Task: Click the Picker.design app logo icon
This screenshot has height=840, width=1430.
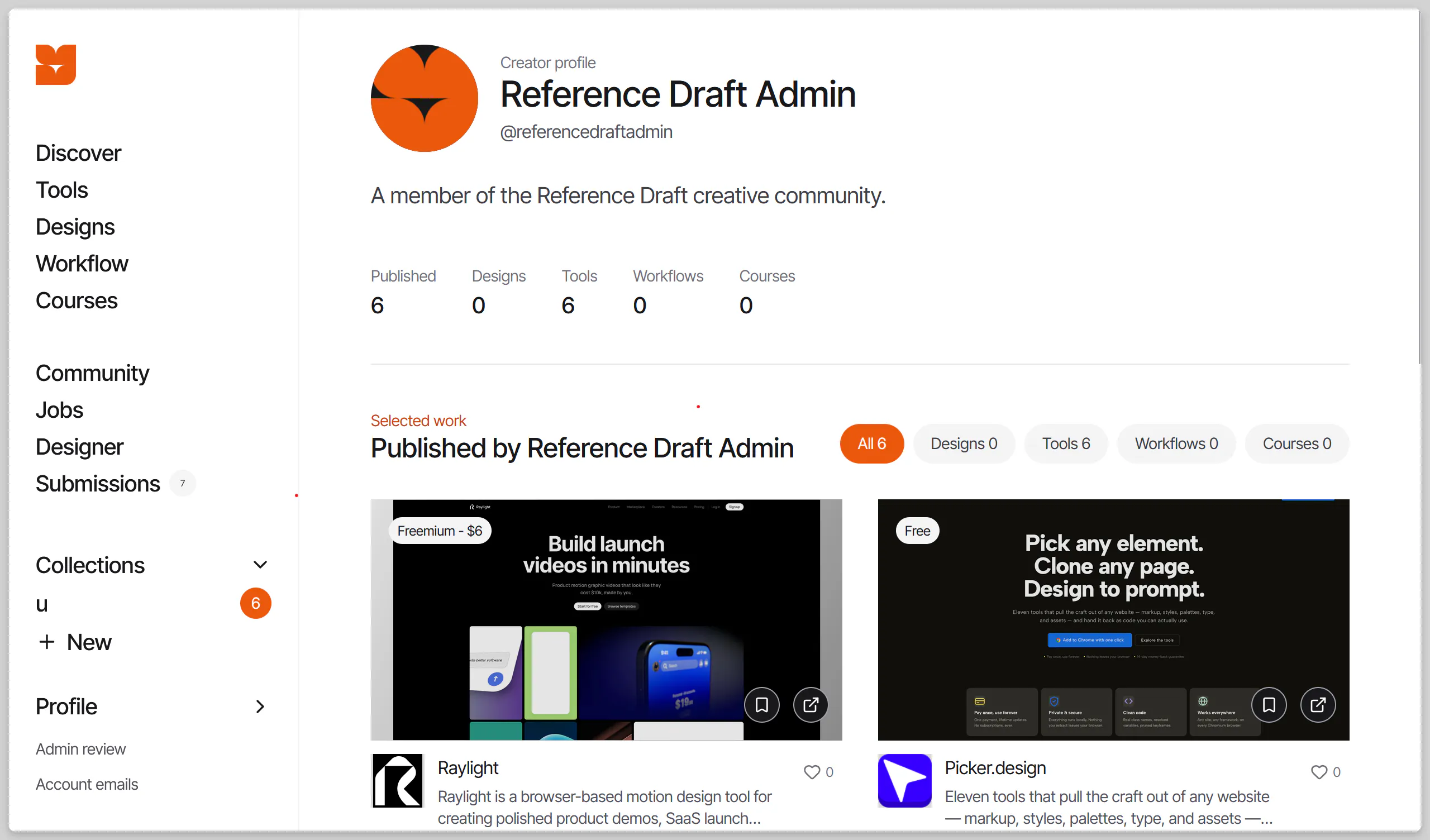Action: point(904,780)
